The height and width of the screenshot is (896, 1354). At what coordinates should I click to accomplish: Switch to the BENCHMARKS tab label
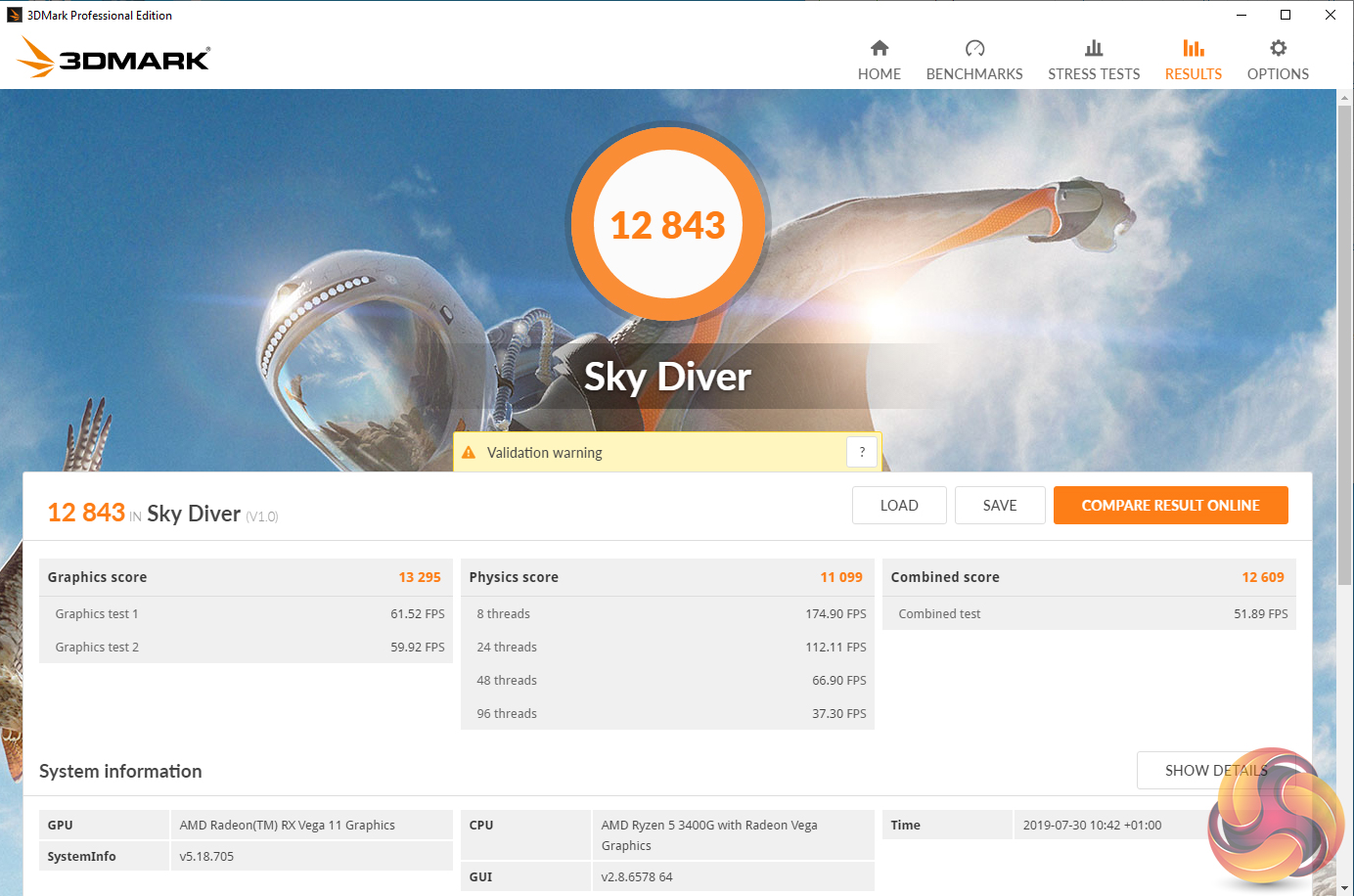pos(973,74)
